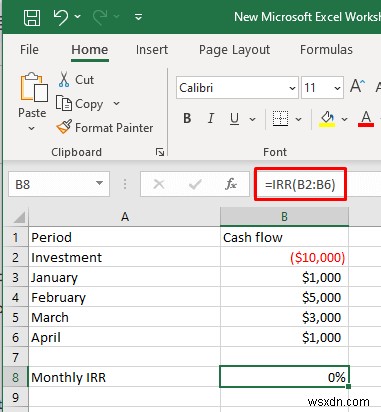Screen dimensions: 381x412
Task: Select row header 7
Action: (16, 357)
